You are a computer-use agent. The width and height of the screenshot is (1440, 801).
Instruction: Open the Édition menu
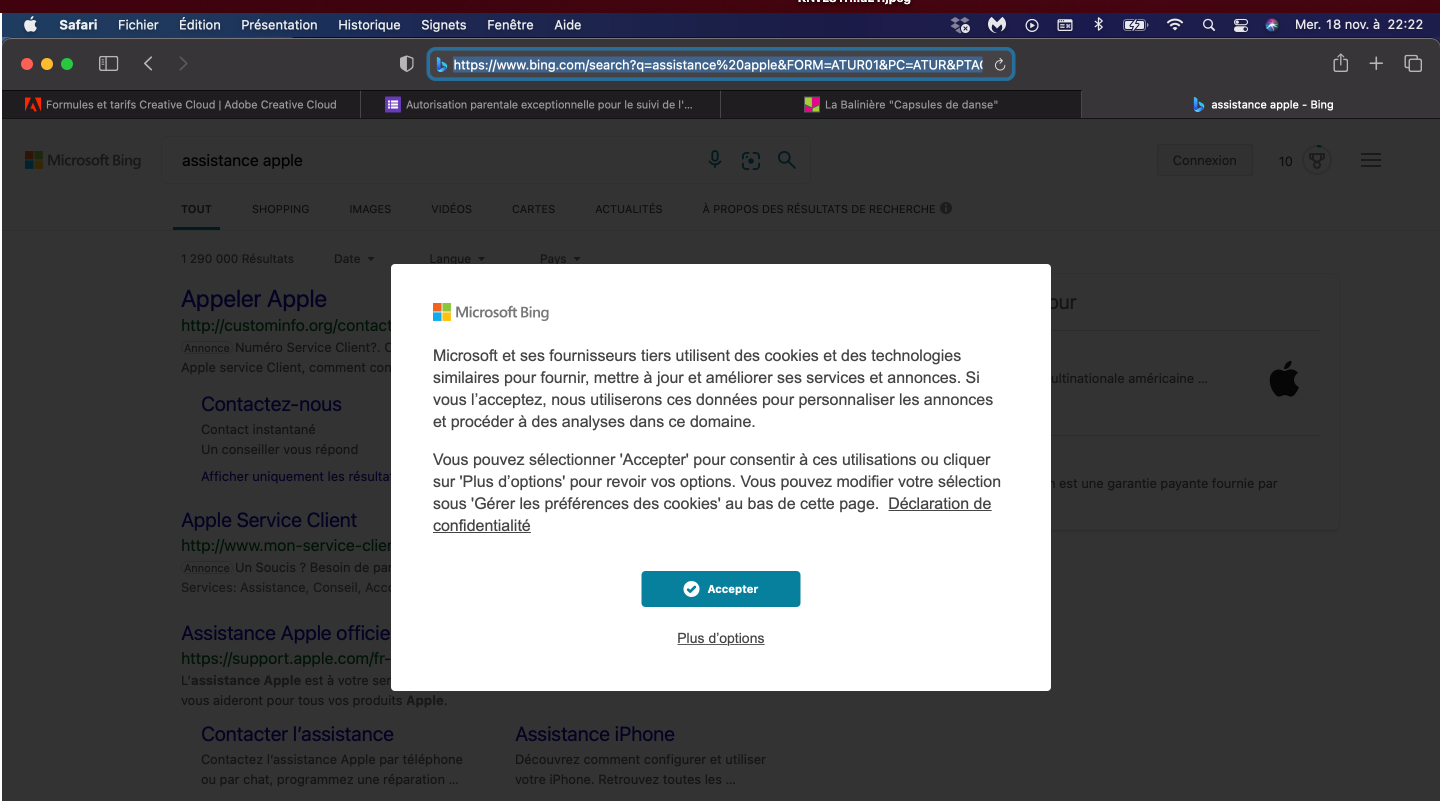pyautogui.click(x=200, y=25)
